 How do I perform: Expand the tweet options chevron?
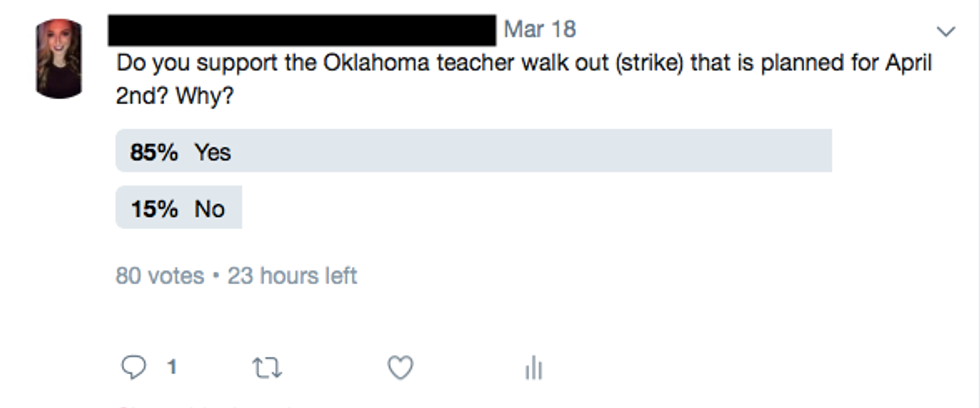945,31
